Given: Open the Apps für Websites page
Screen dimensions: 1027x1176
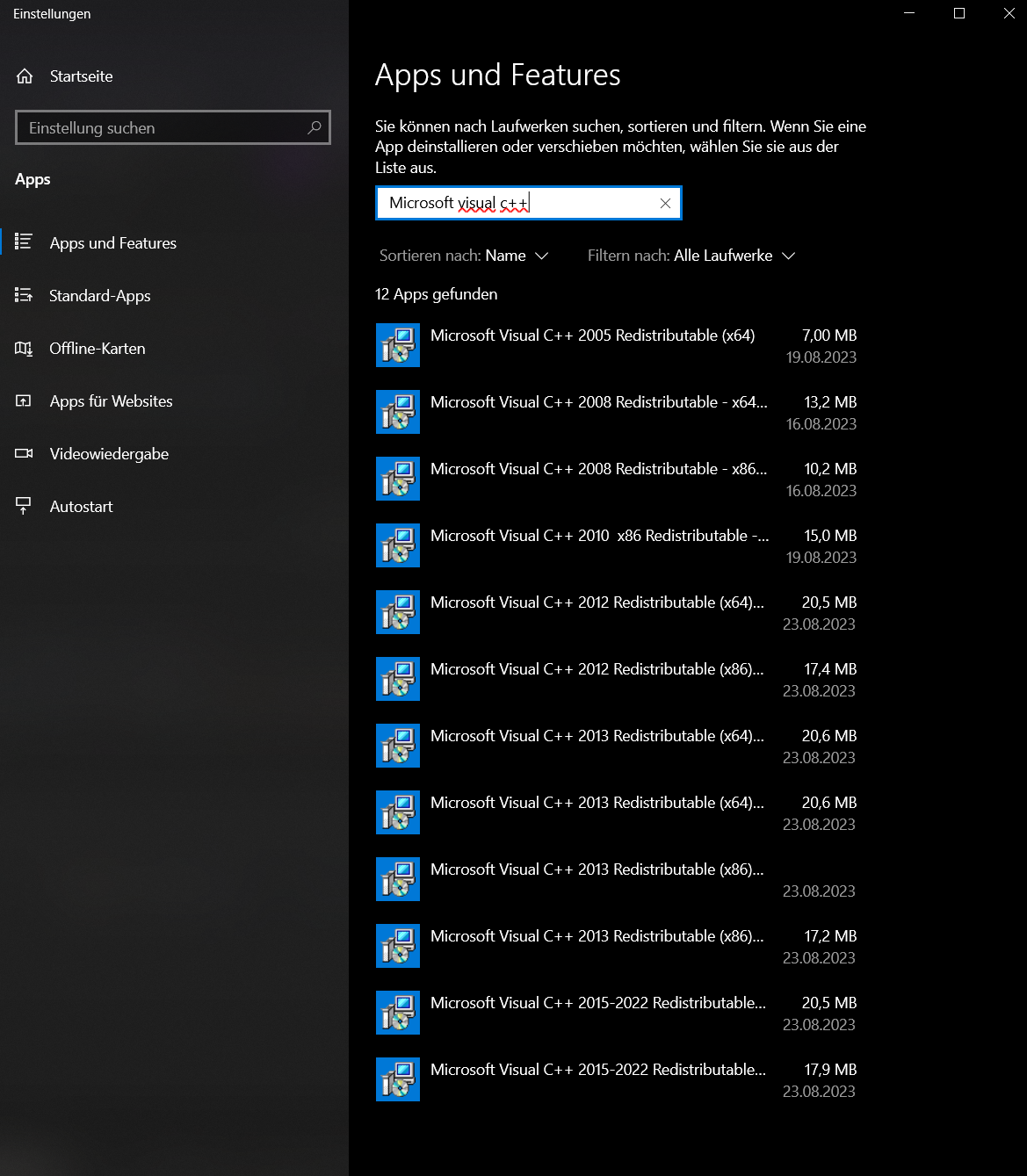Looking at the screenshot, I should click(x=111, y=401).
